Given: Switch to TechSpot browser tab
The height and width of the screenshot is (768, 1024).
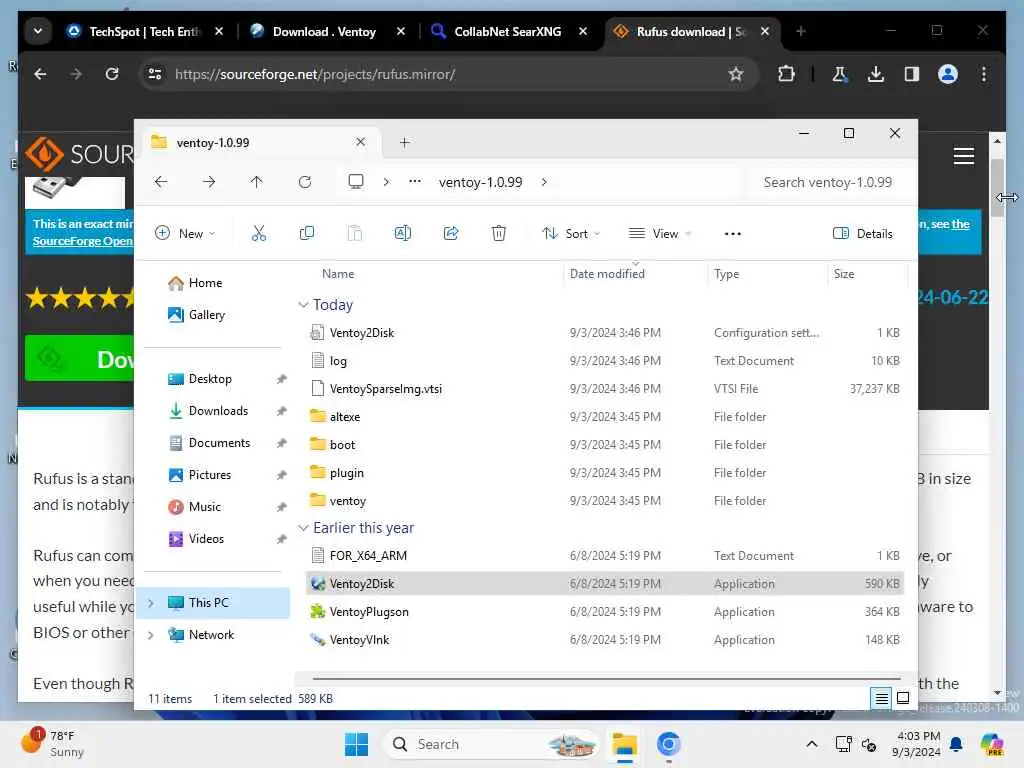Looking at the screenshot, I should (x=145, y=31).
